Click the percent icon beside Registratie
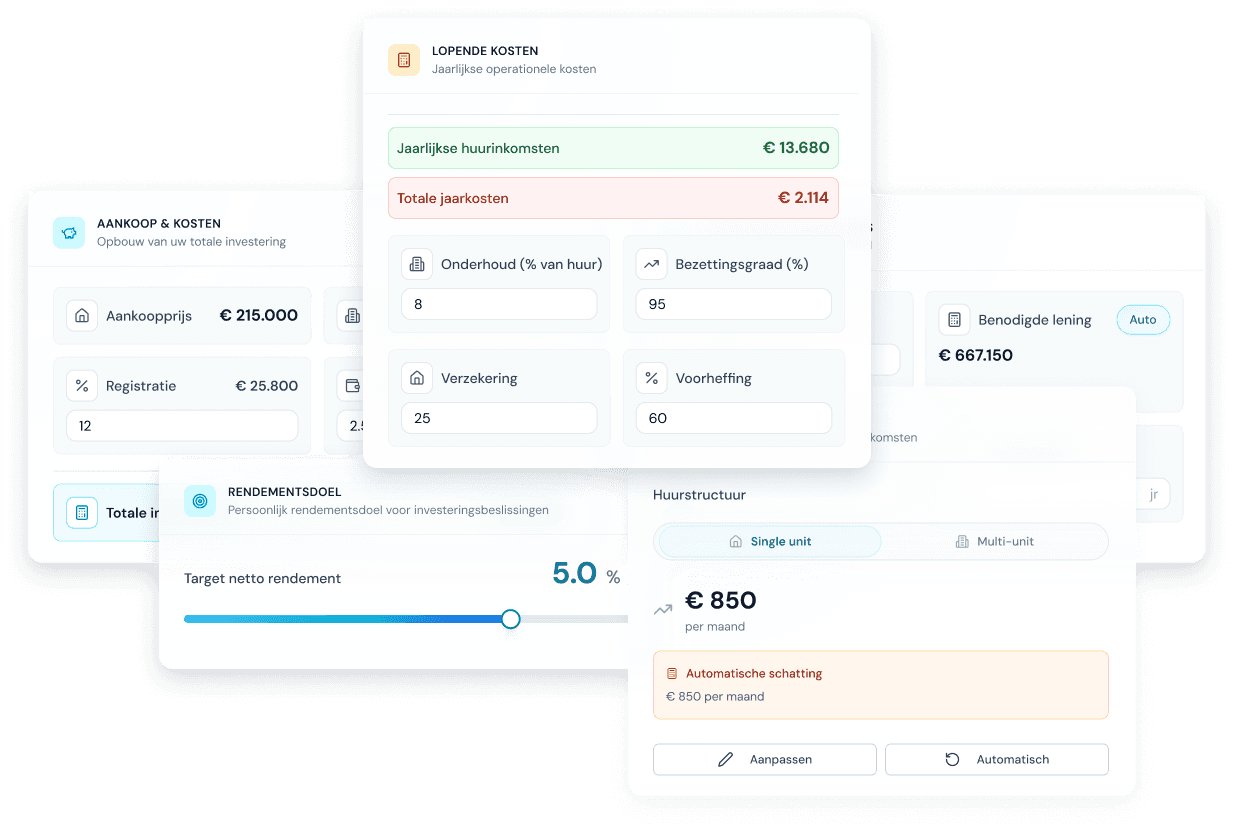The width and height of the screenshot is (1234, 835). tap(82, 386)
